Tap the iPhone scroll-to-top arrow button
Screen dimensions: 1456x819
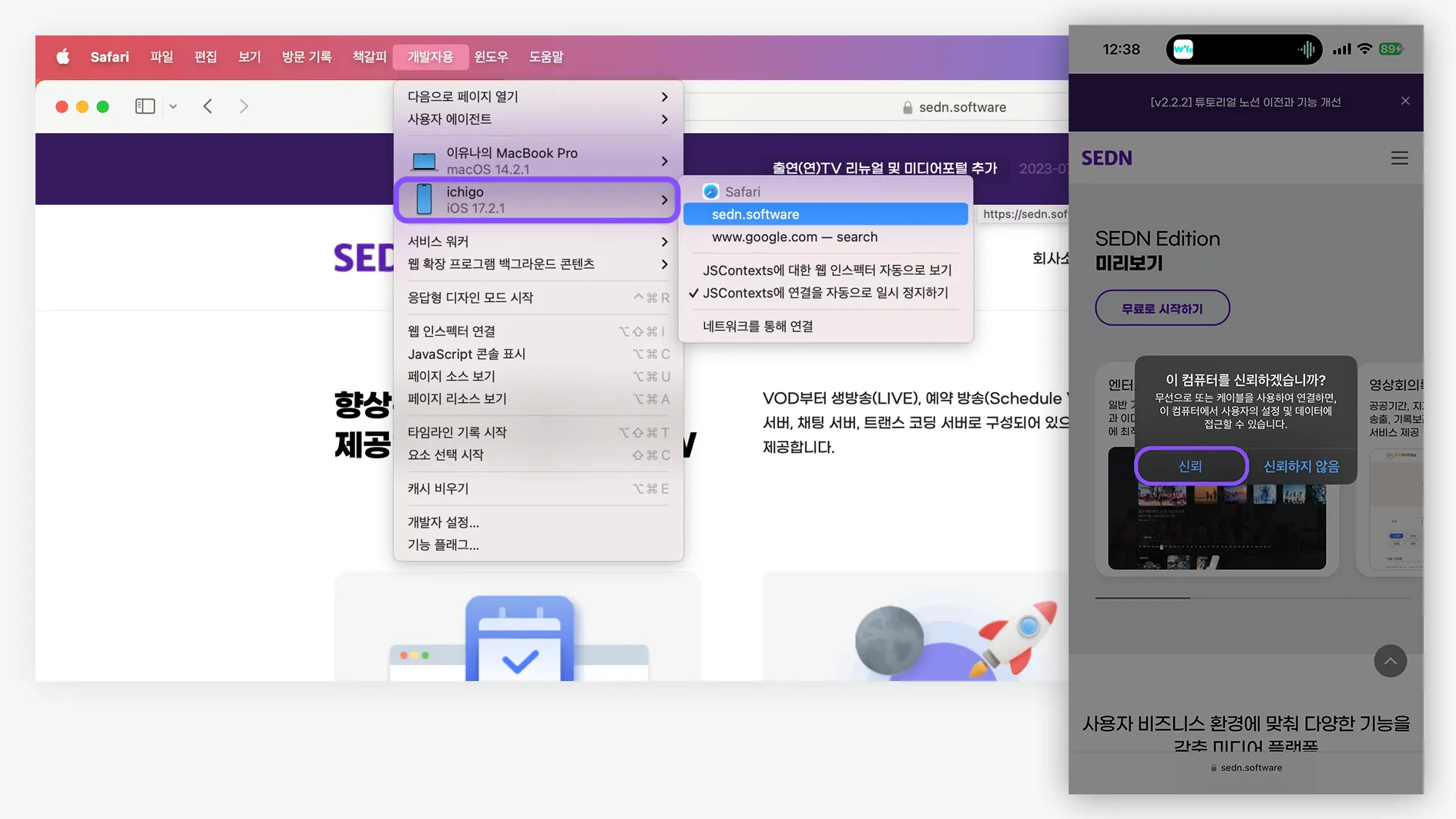[1390, 661]
